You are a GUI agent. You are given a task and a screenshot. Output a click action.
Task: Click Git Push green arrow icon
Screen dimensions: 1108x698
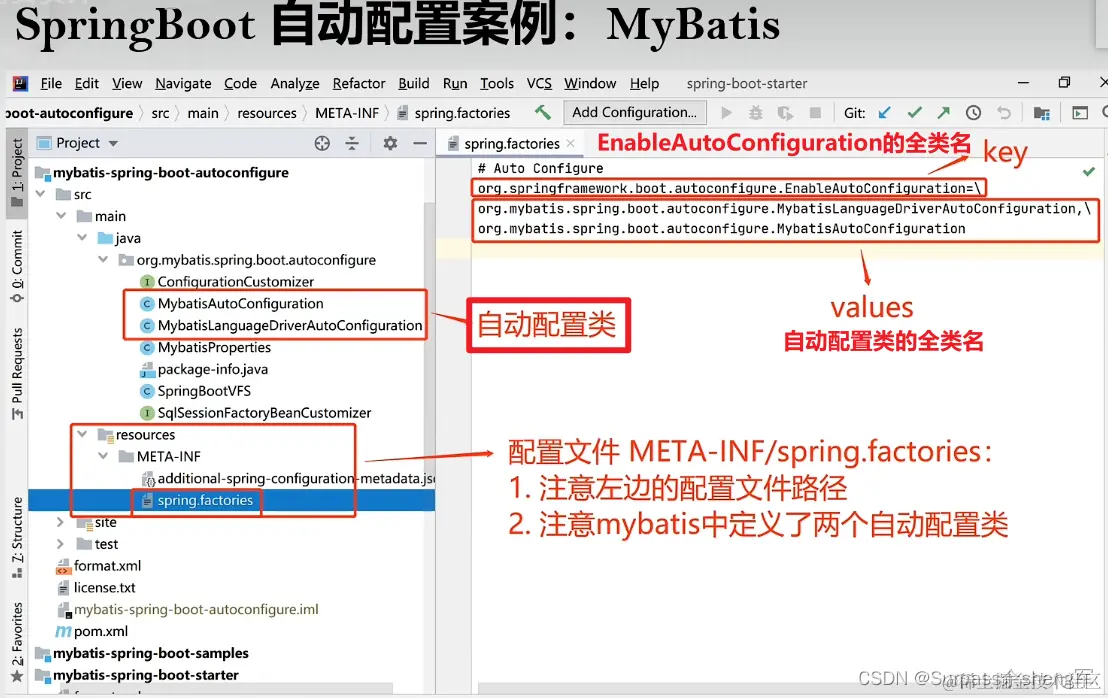[943, 112]
